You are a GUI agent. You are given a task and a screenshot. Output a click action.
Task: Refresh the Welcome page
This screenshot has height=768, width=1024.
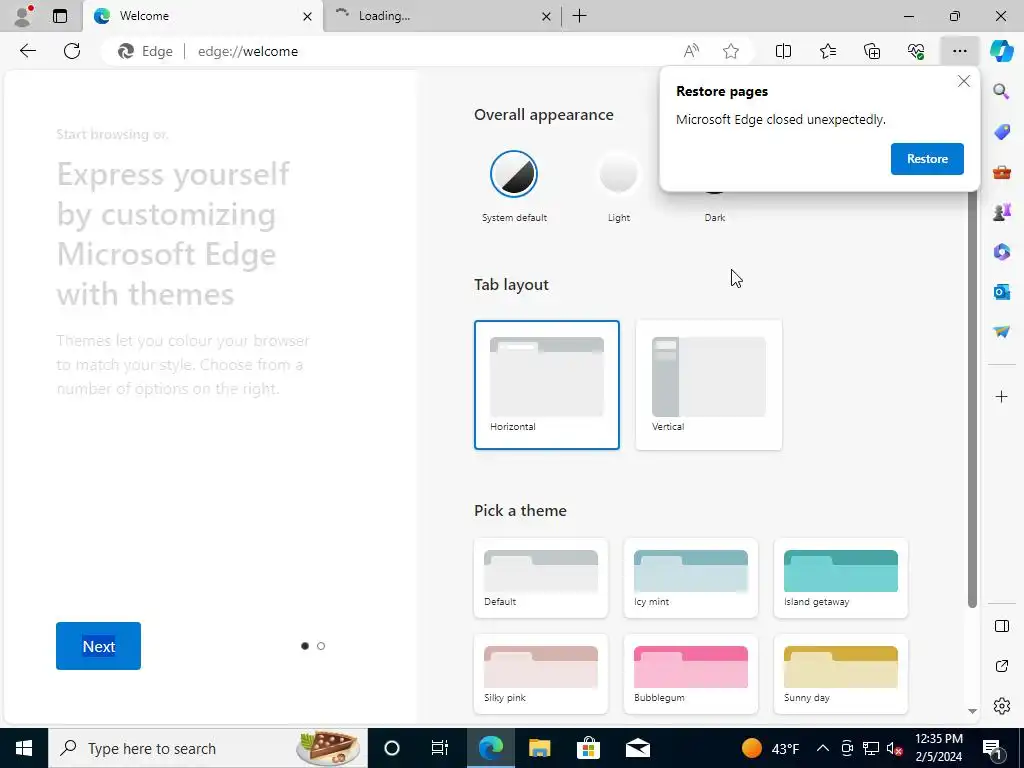pos(72,51)
